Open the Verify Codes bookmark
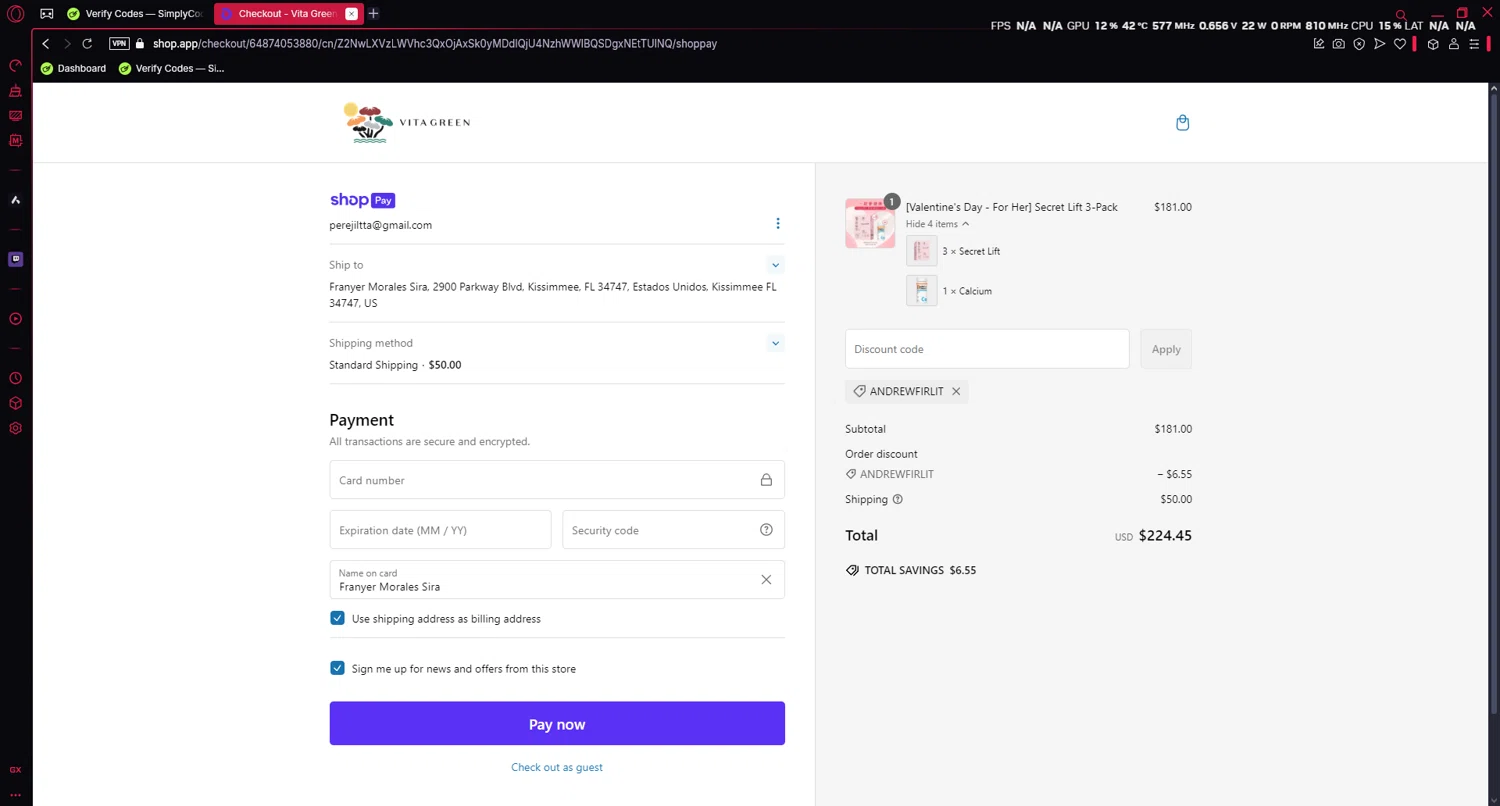The height and width of the screenshot is (806, 1500). click(171, 68)
